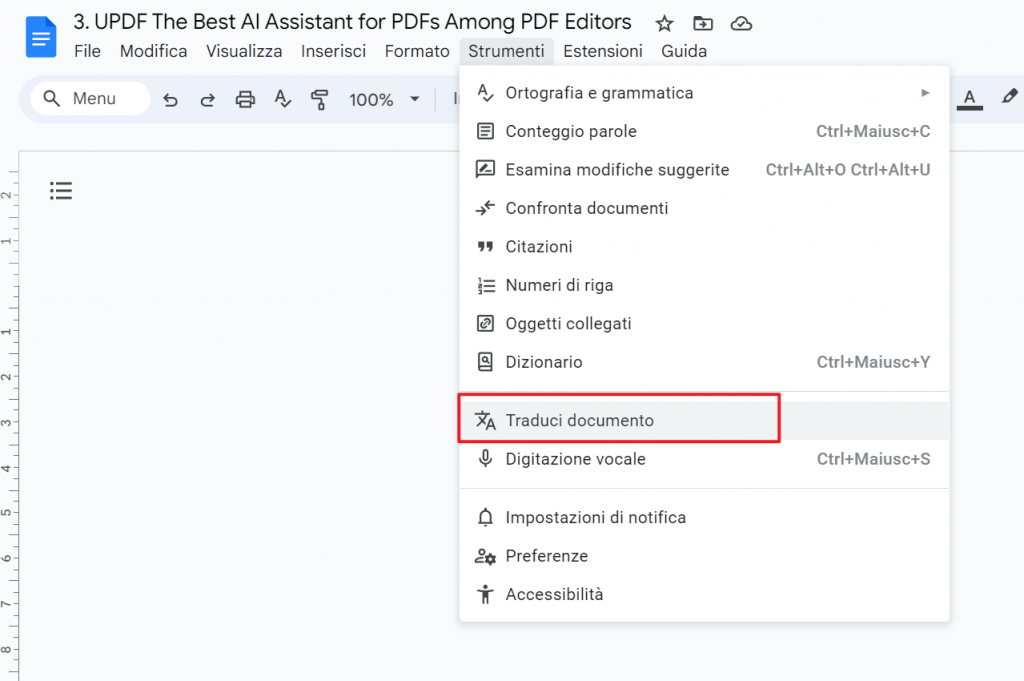Star the document
Image resolution: width=1024 pixels, height=681 pixels.
pyautogui.click(x=664, y=22)
